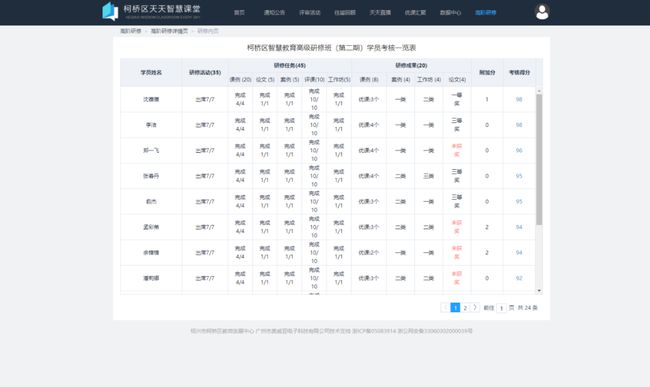Click the blue book logo icon

pyautogui.click(x=110, y=11)
